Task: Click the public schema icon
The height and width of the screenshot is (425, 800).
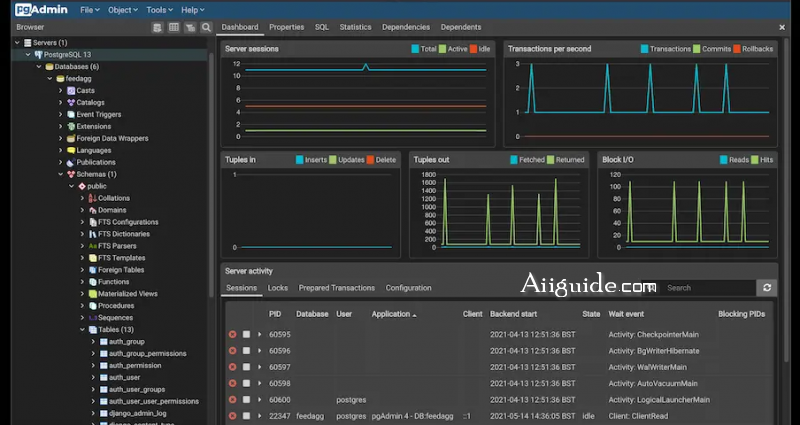Action: click(x=82, y=186)
